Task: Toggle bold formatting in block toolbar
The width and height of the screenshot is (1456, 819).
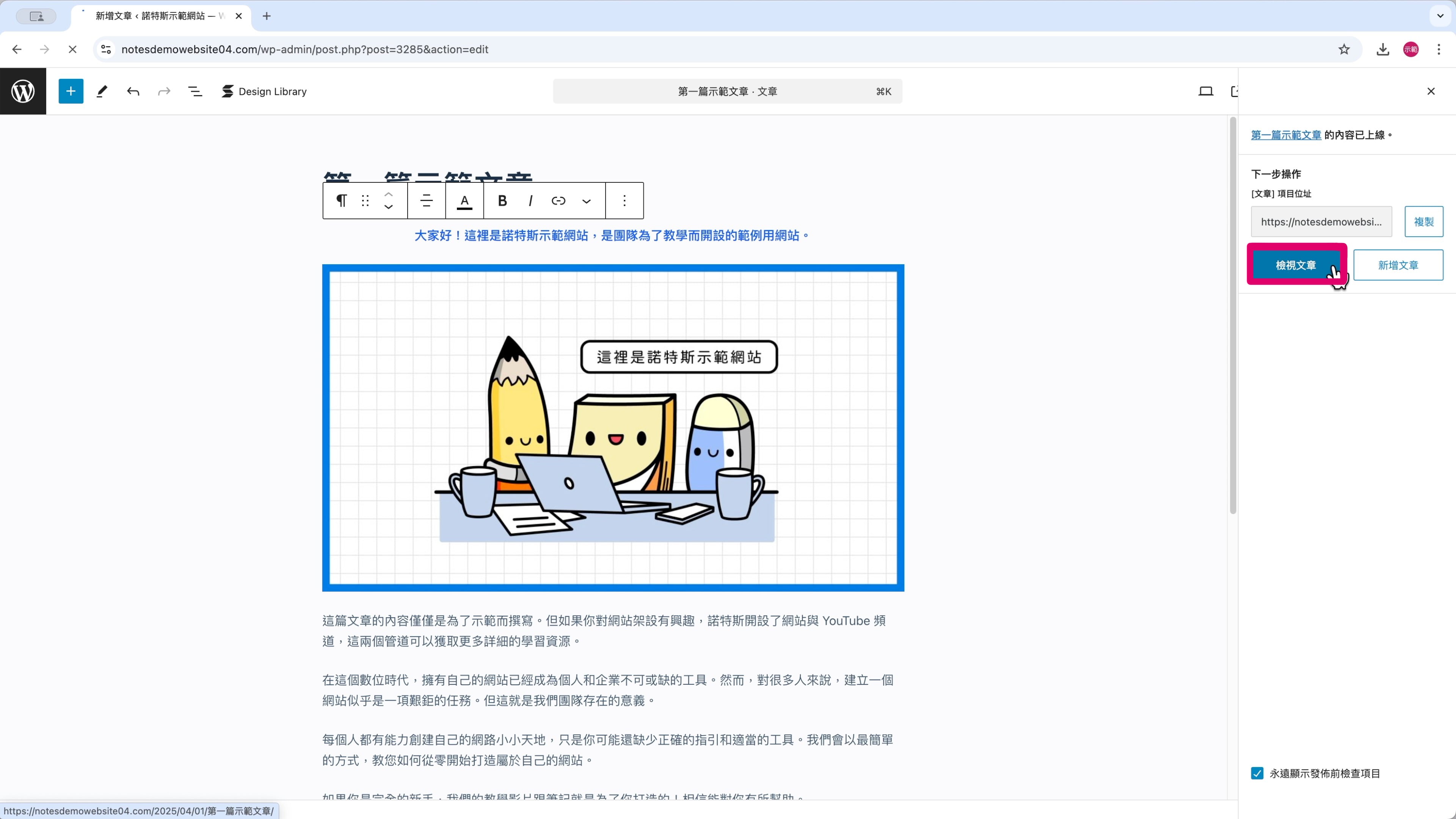Action: click(x=502, y=201)
